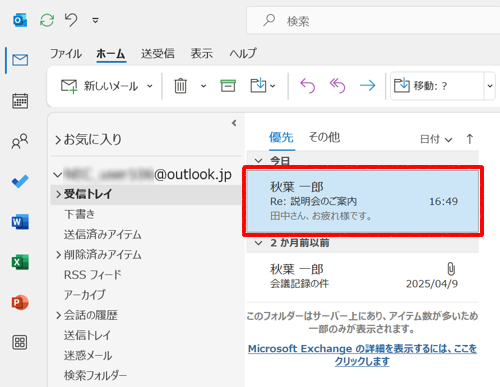Expand the 受信トレイ inbox folder

coord(58,194)
